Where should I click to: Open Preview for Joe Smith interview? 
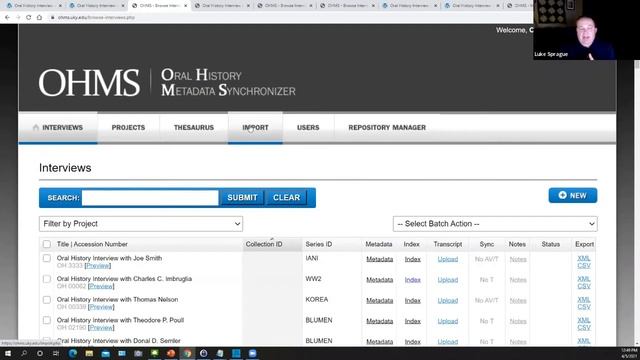click(98, 266)
